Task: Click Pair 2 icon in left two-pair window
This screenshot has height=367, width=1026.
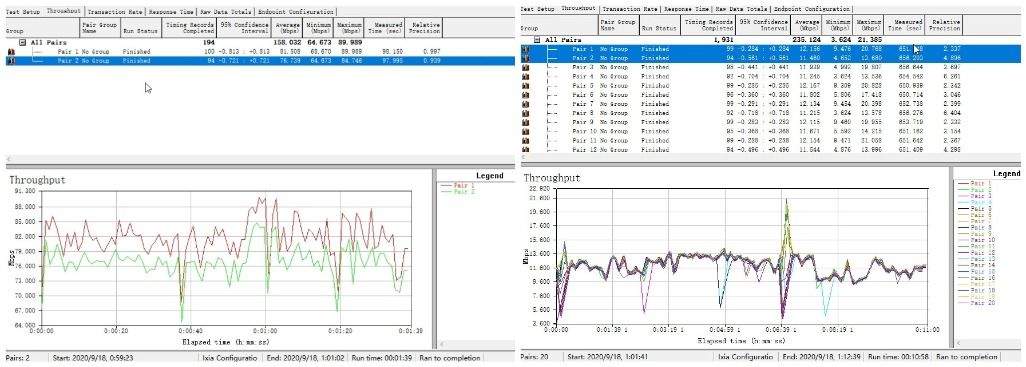Action: point(10,61)
